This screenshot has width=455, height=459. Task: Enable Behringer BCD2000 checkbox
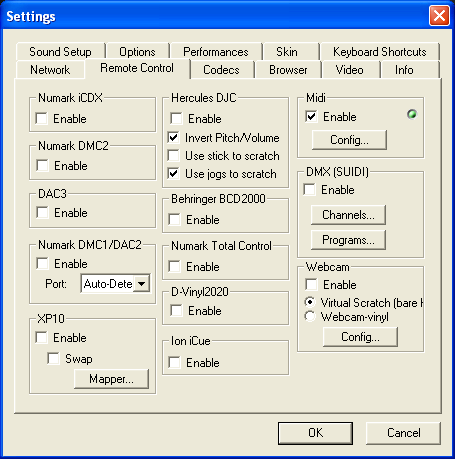pos(174,220)
